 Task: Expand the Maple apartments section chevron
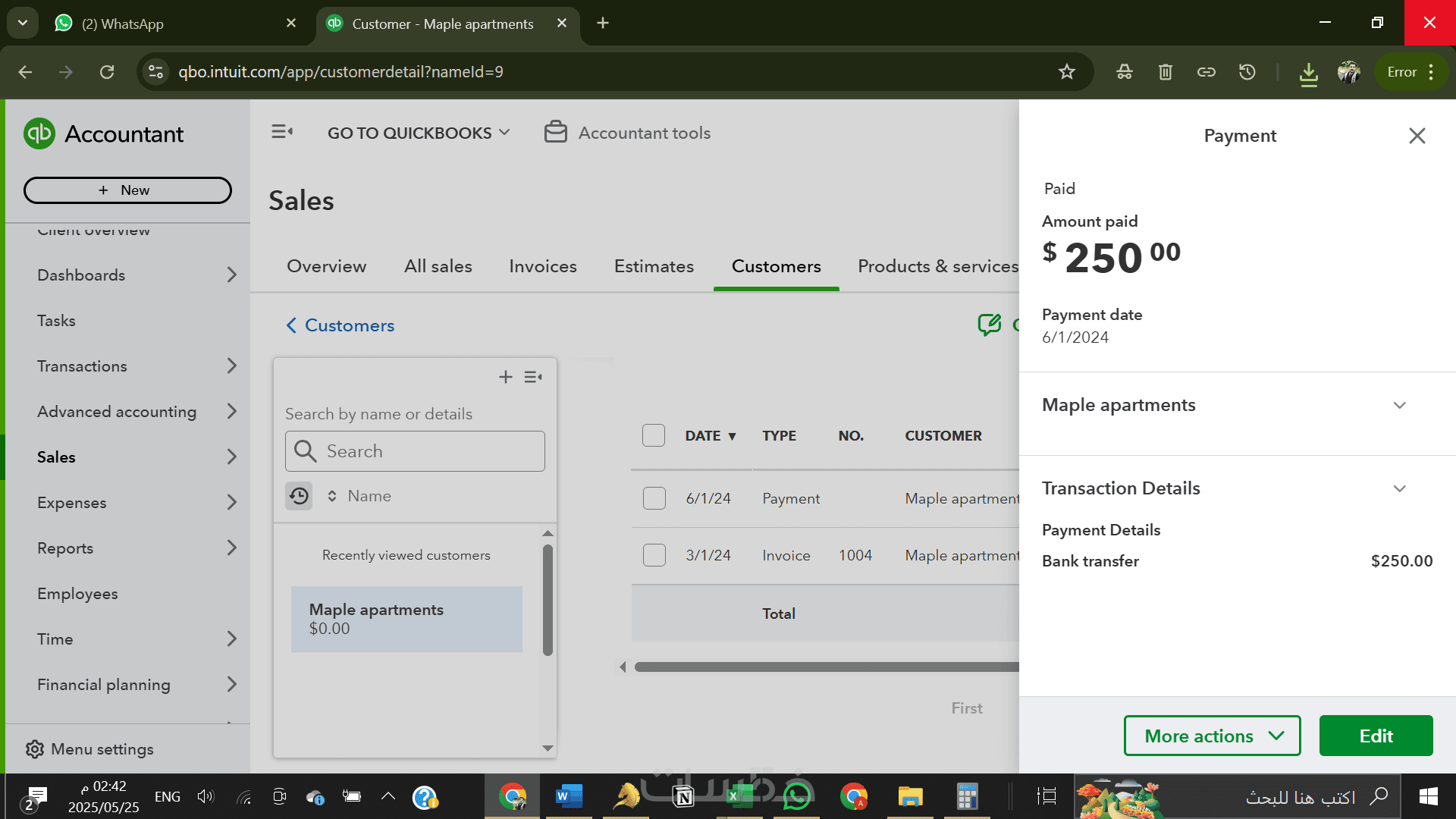[x=1399, y=405]
